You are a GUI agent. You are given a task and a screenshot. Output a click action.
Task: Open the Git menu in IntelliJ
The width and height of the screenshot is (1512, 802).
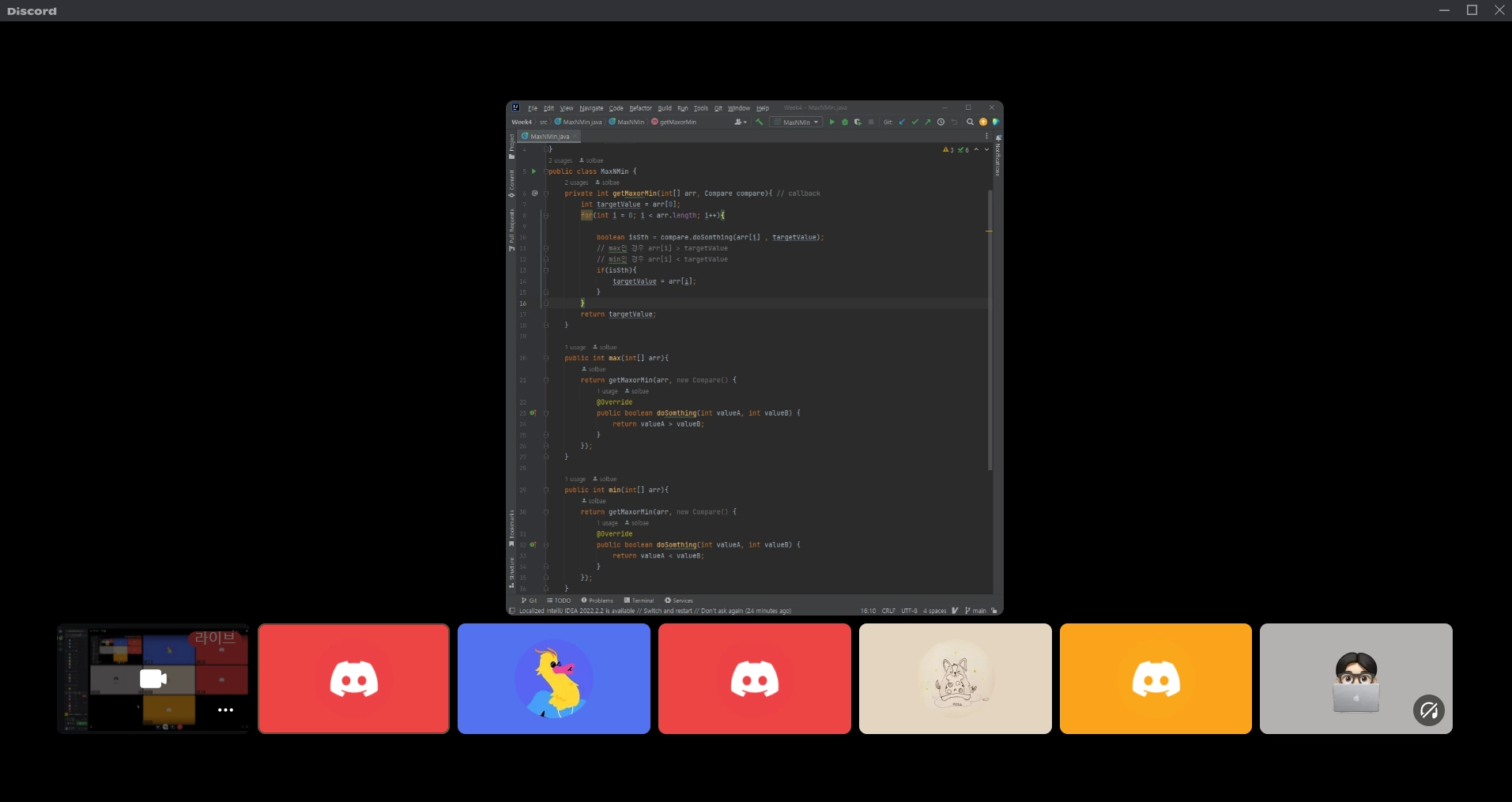tap(718, 108)
